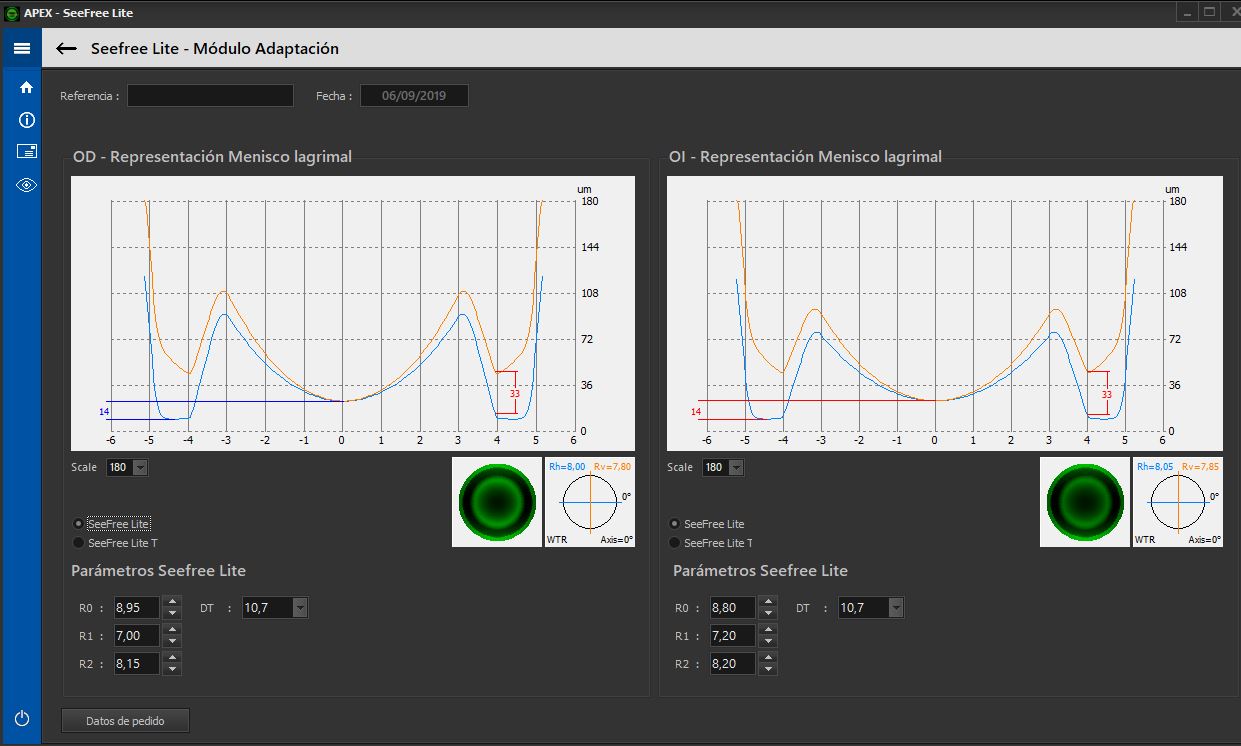The image size is (1241, 746).
Task: Select OI SeeFree Lite radio button
Action: pyautogui.click(x=675, y=524)
